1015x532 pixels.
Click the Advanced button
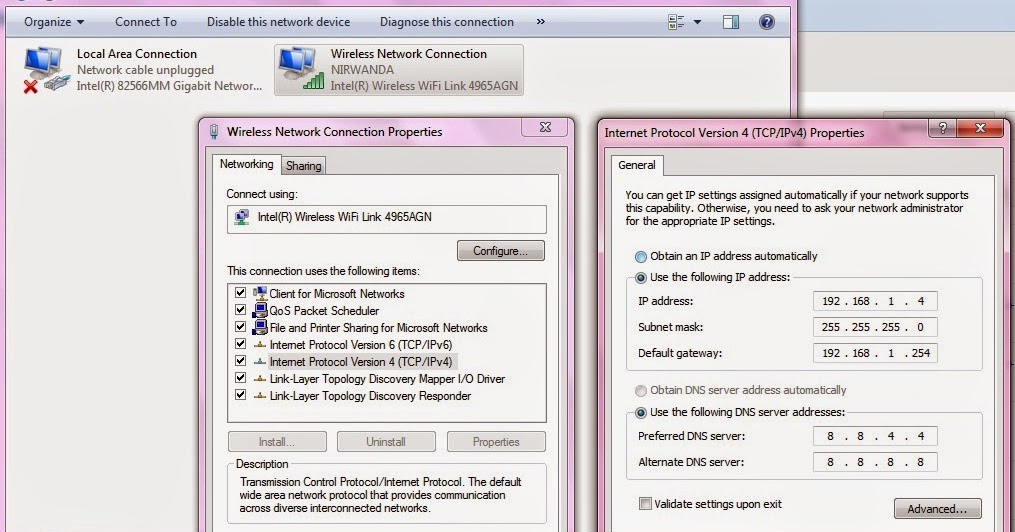(x=937, y=509)
